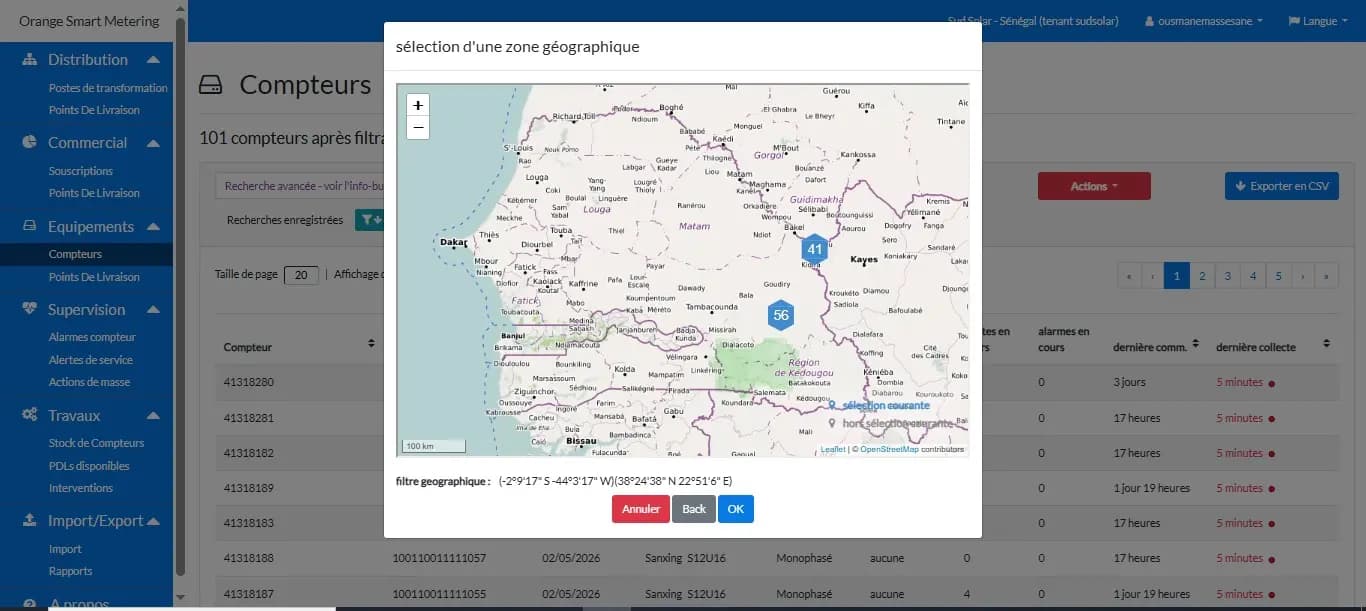
Task: Go to the last results page
Action: pos(1327,276)
